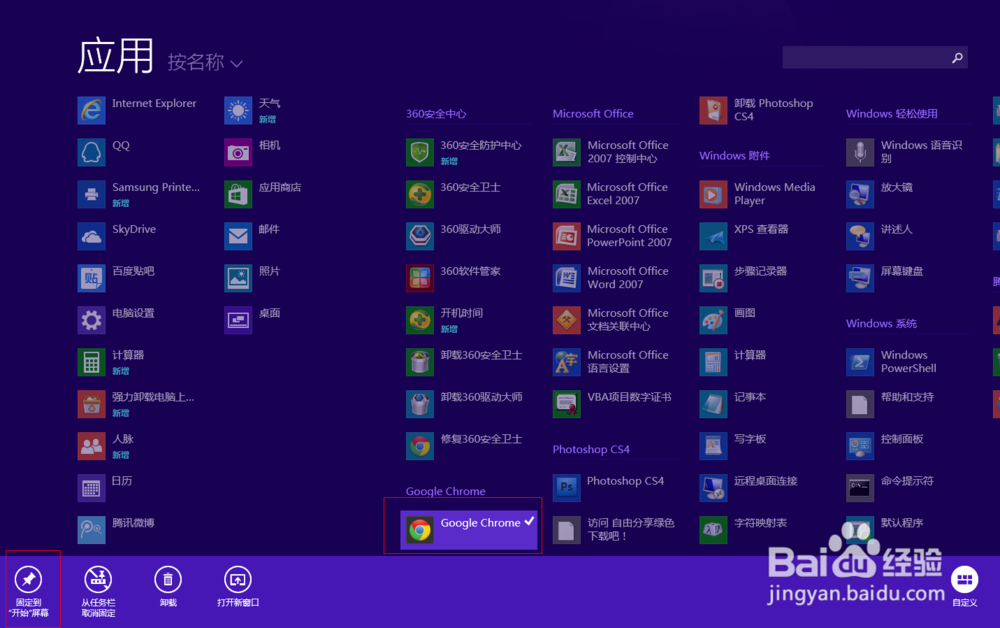Open the 相机 camera icon
The image size is (1000, 628).
click(238, 152)
